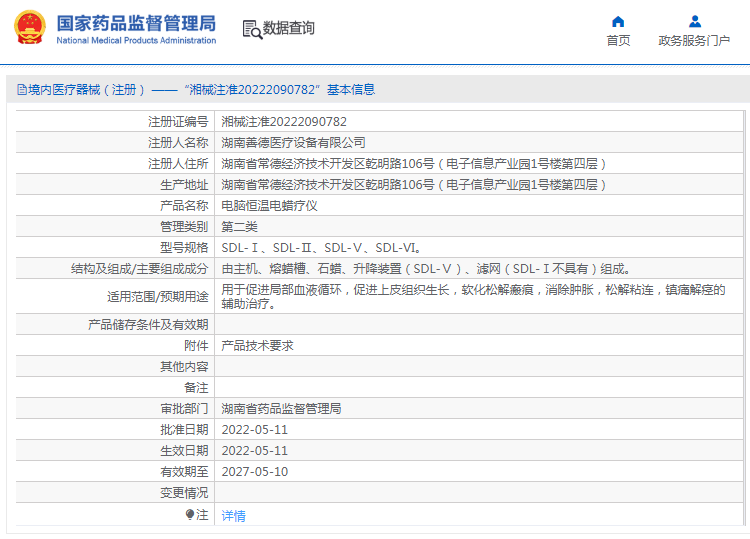
Task: Click the 批准日期 label
Action: pos(184,429)
